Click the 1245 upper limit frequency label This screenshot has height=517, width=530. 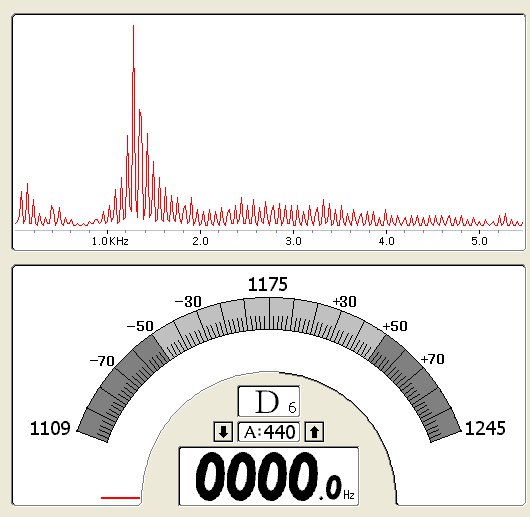point(485,428)
